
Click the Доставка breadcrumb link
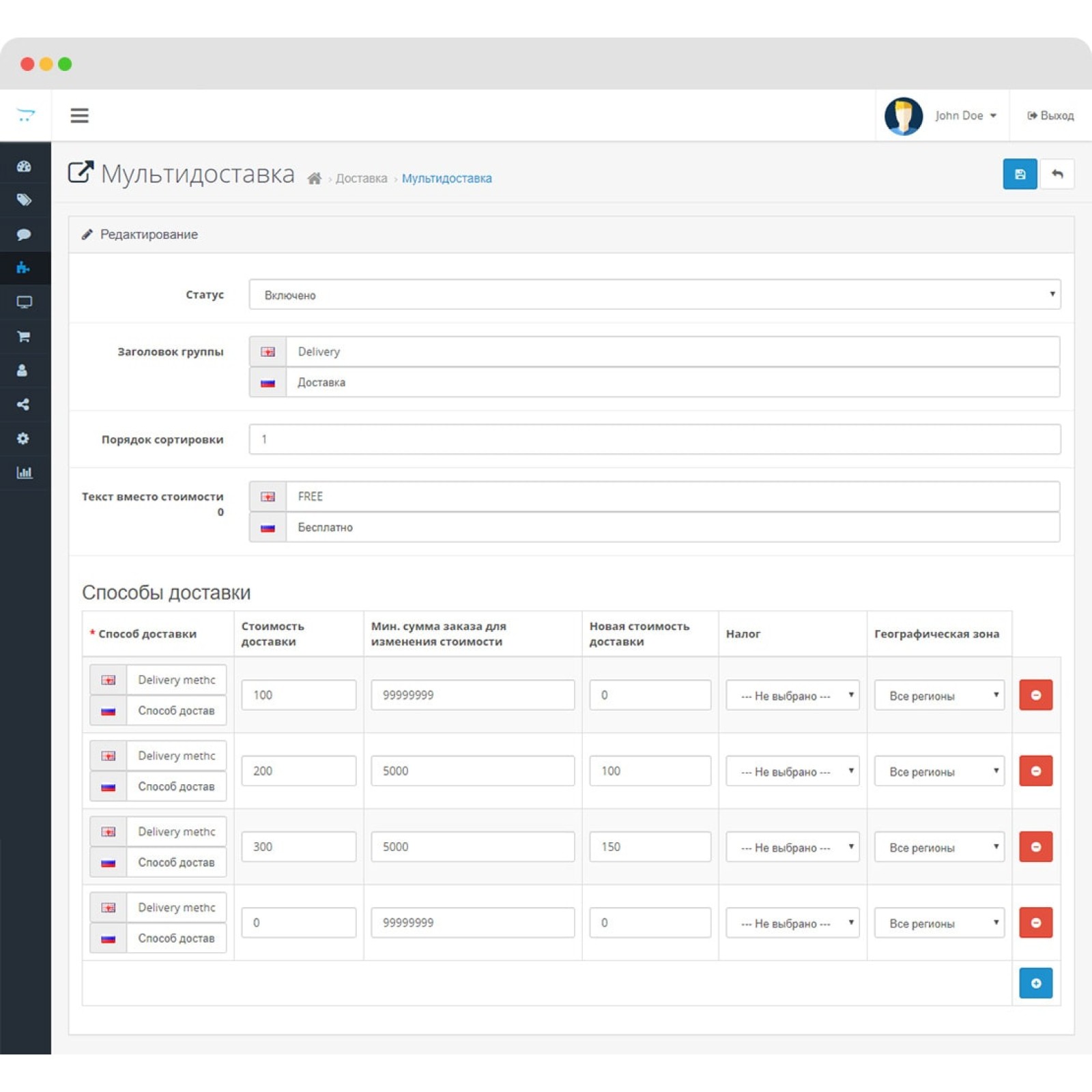point(361,178)
